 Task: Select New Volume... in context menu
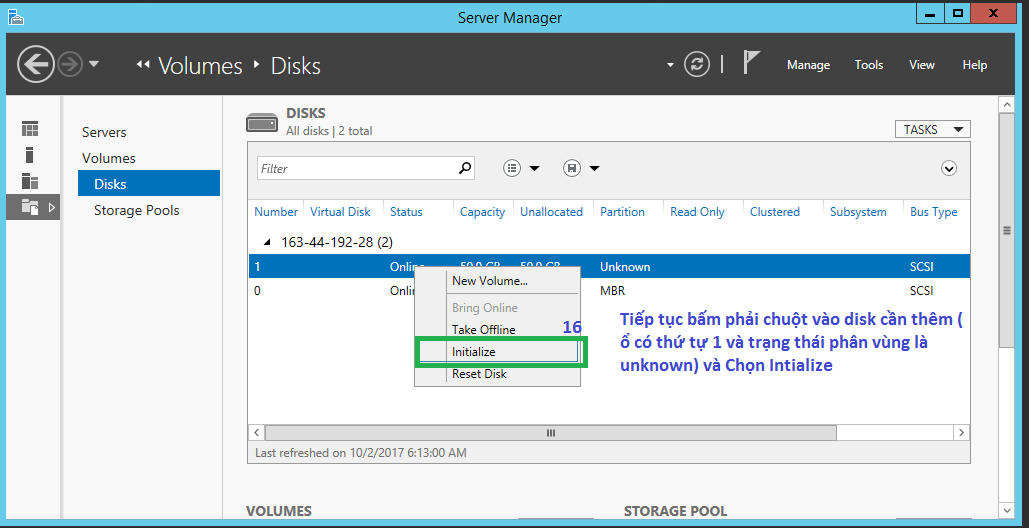pyautogui.click(x=489, y=281)
